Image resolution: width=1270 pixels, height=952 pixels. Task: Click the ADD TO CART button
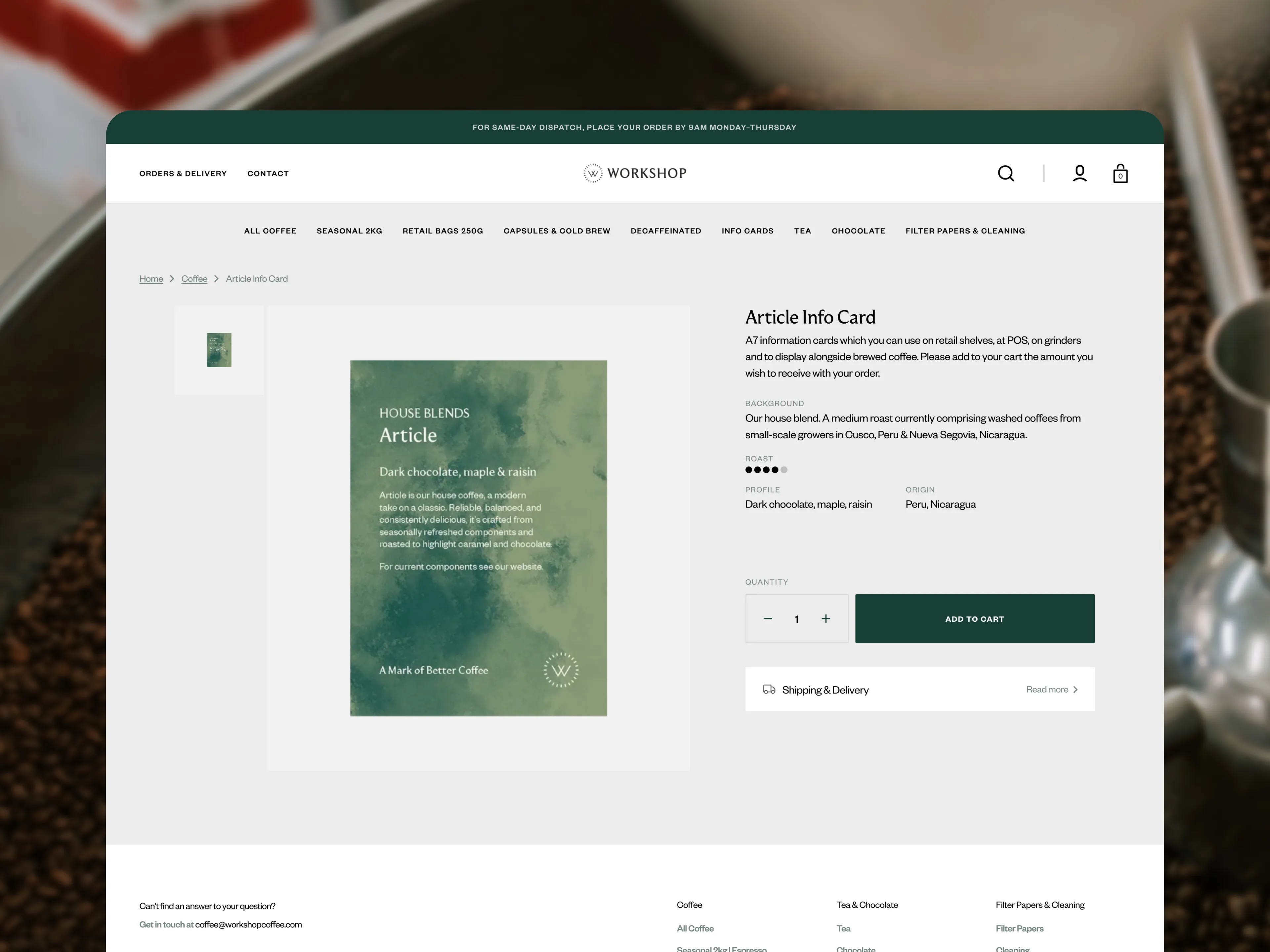tap(974, 618)
